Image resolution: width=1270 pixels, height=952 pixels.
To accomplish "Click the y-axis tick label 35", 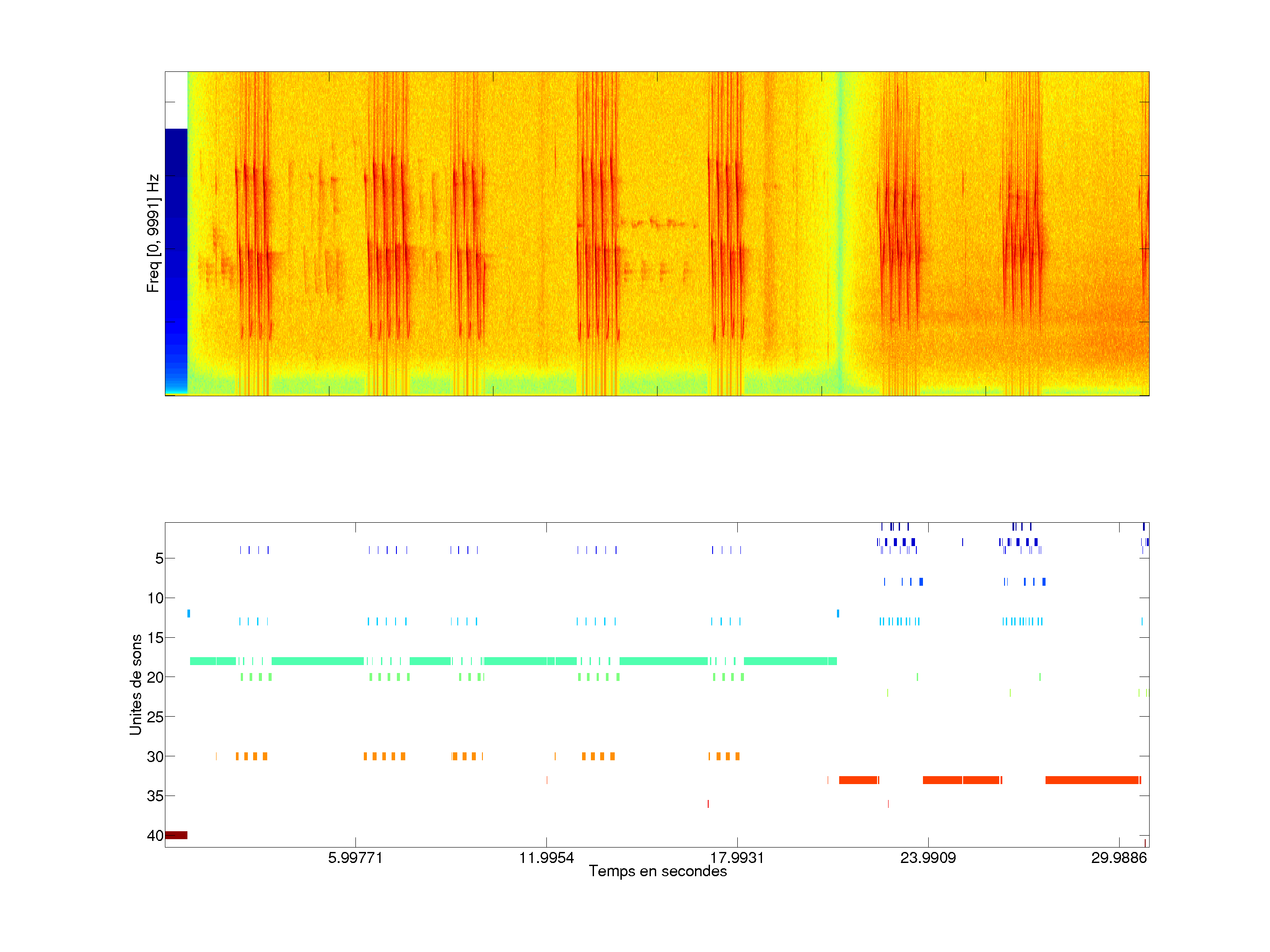I will pyautogui.click(x=155, y=796).
